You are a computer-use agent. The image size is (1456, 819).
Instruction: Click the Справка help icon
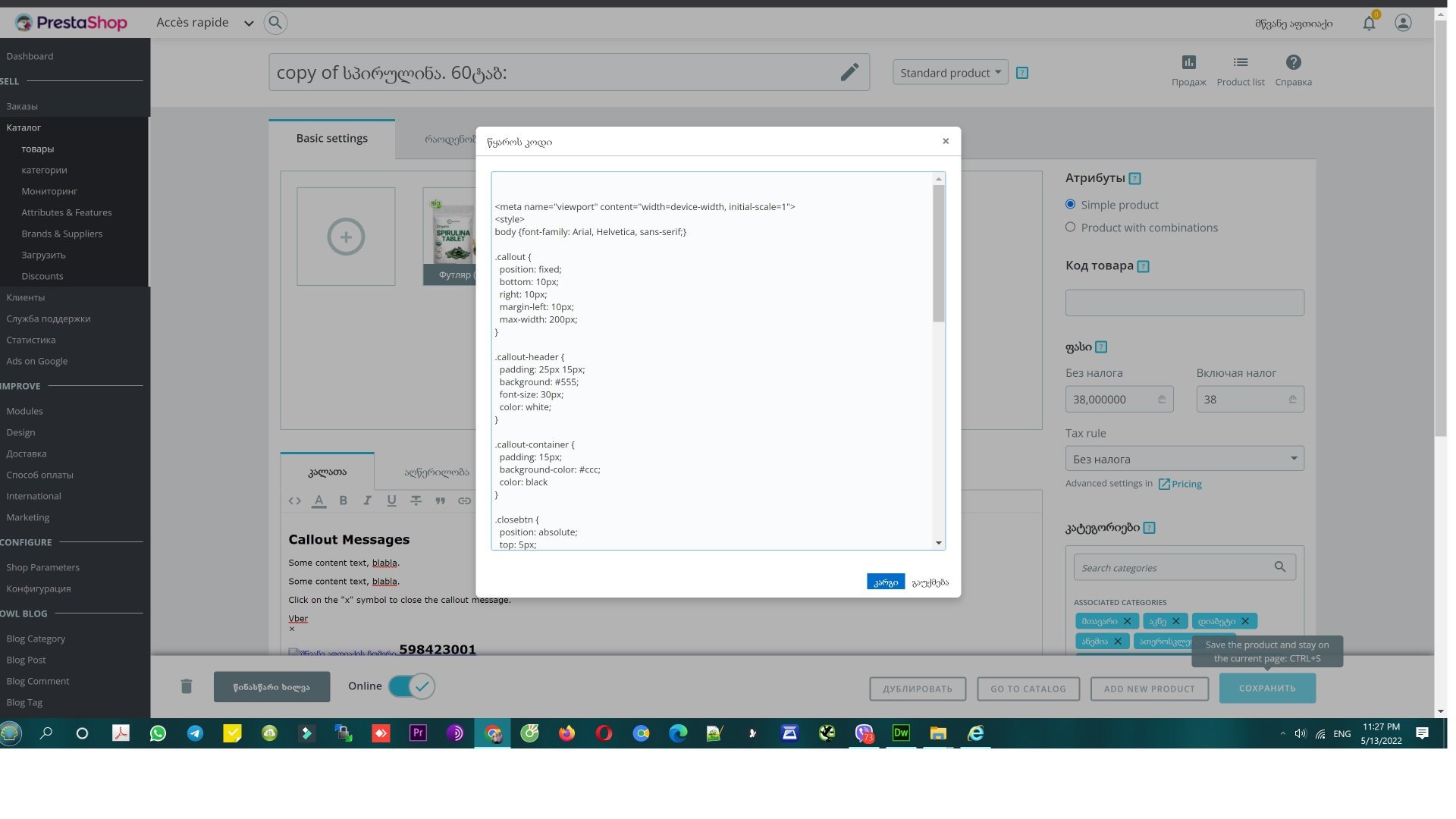click(x=1293, y=63)
